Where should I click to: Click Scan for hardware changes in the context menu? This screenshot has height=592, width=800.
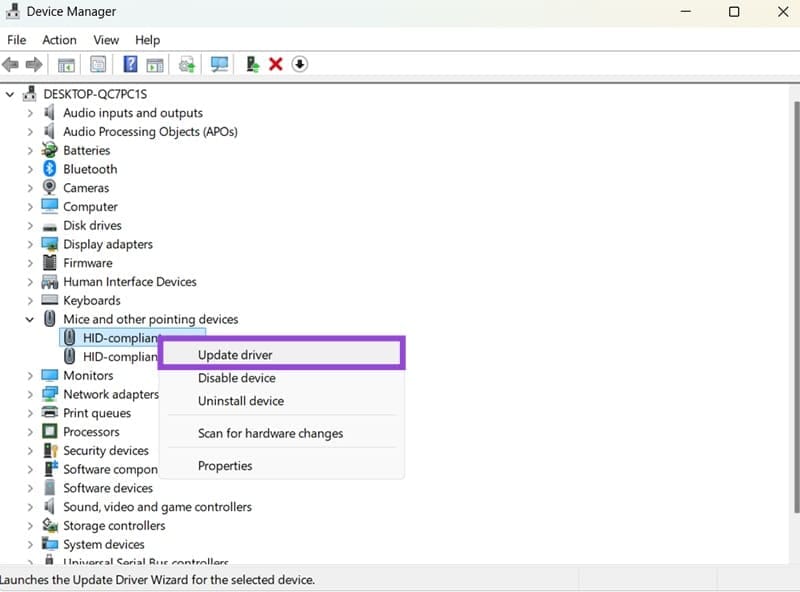(269, 433)
